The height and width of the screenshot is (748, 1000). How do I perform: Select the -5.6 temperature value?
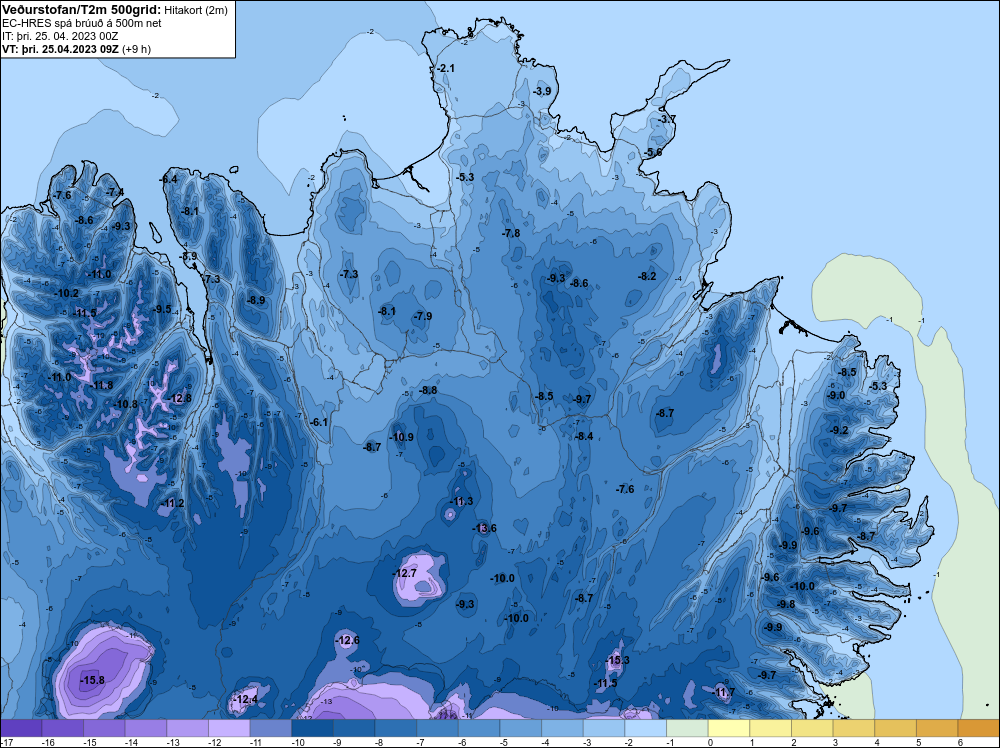652,152
